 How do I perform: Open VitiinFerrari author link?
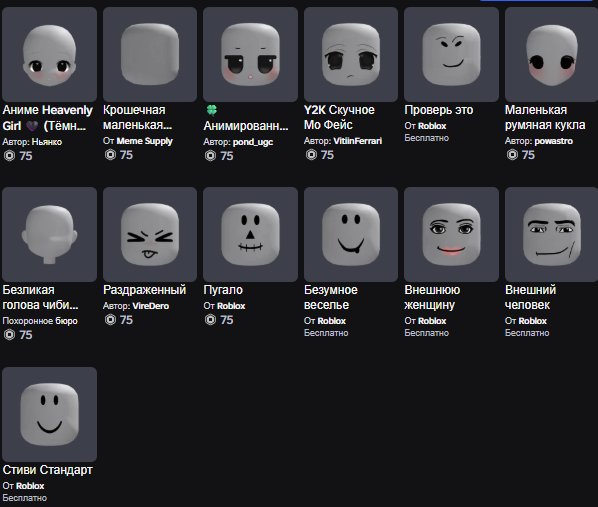coord(357,141)
